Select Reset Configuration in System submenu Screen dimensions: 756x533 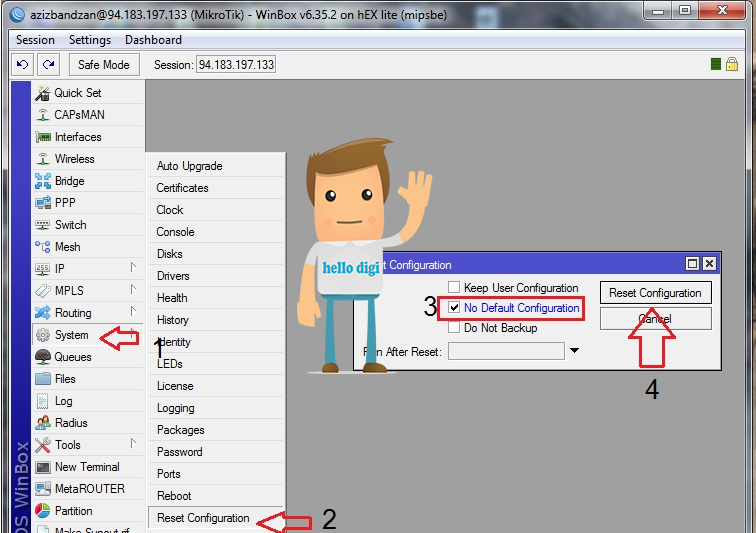[216, 518]
